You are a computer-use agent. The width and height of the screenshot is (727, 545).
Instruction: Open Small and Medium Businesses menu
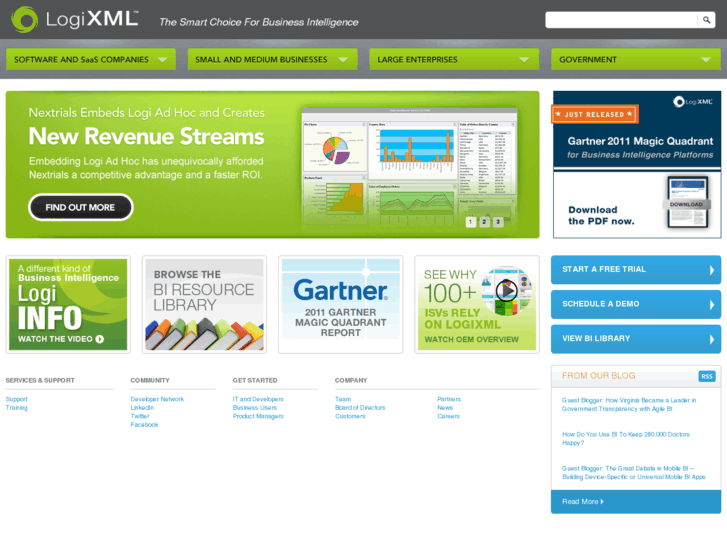tap(273, 59)
